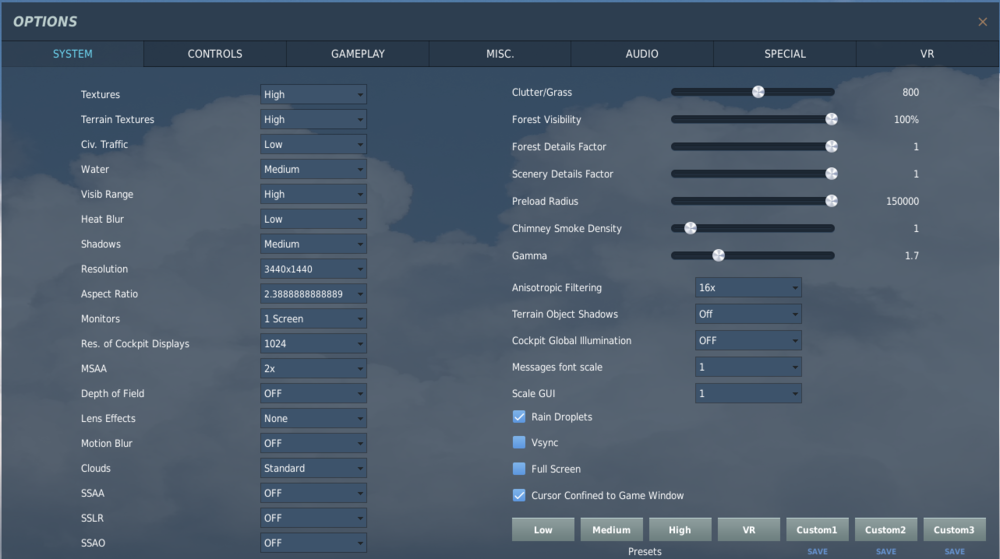Open the Clouds dropdown
The height and width of the screenshot is (559, 1000).
313,468
